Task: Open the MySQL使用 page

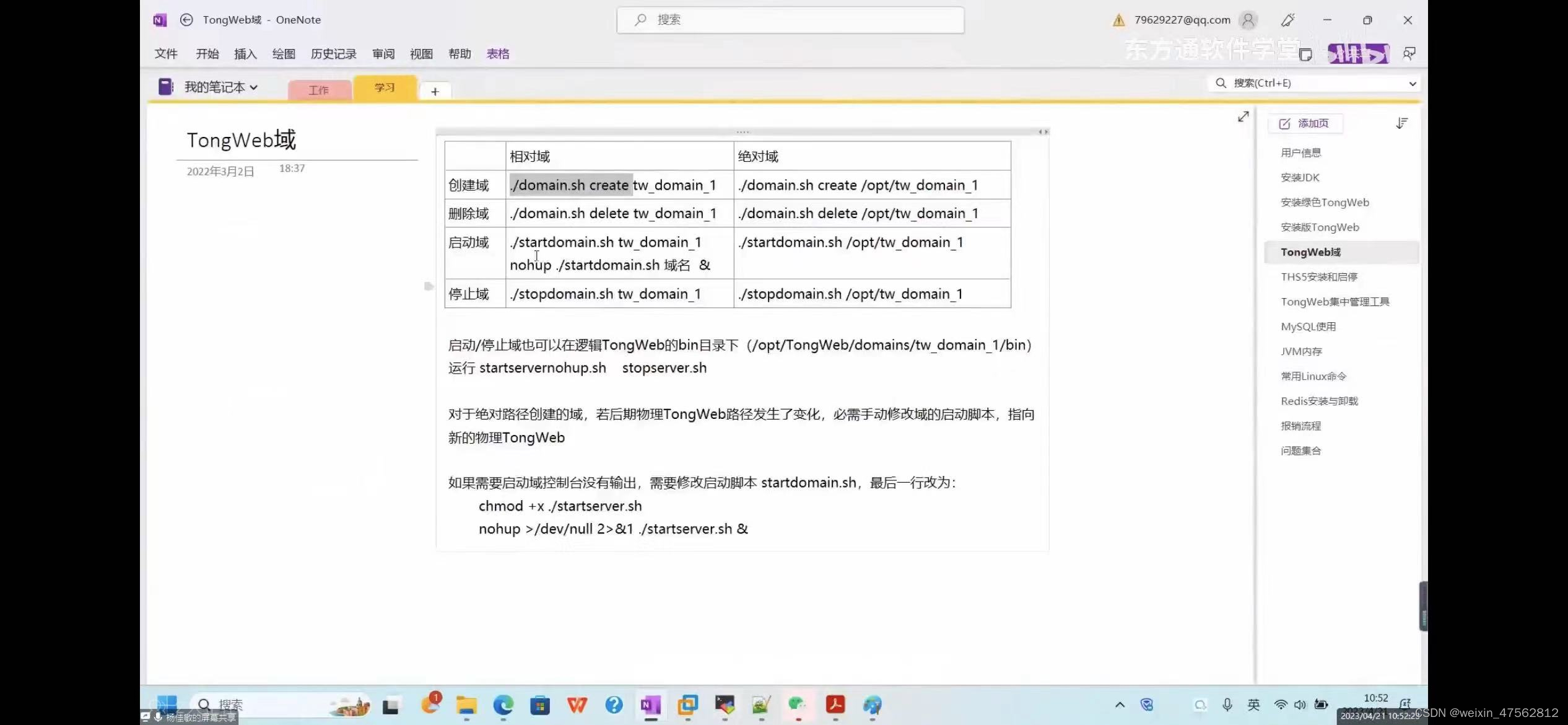Action: click(1308, 327)
